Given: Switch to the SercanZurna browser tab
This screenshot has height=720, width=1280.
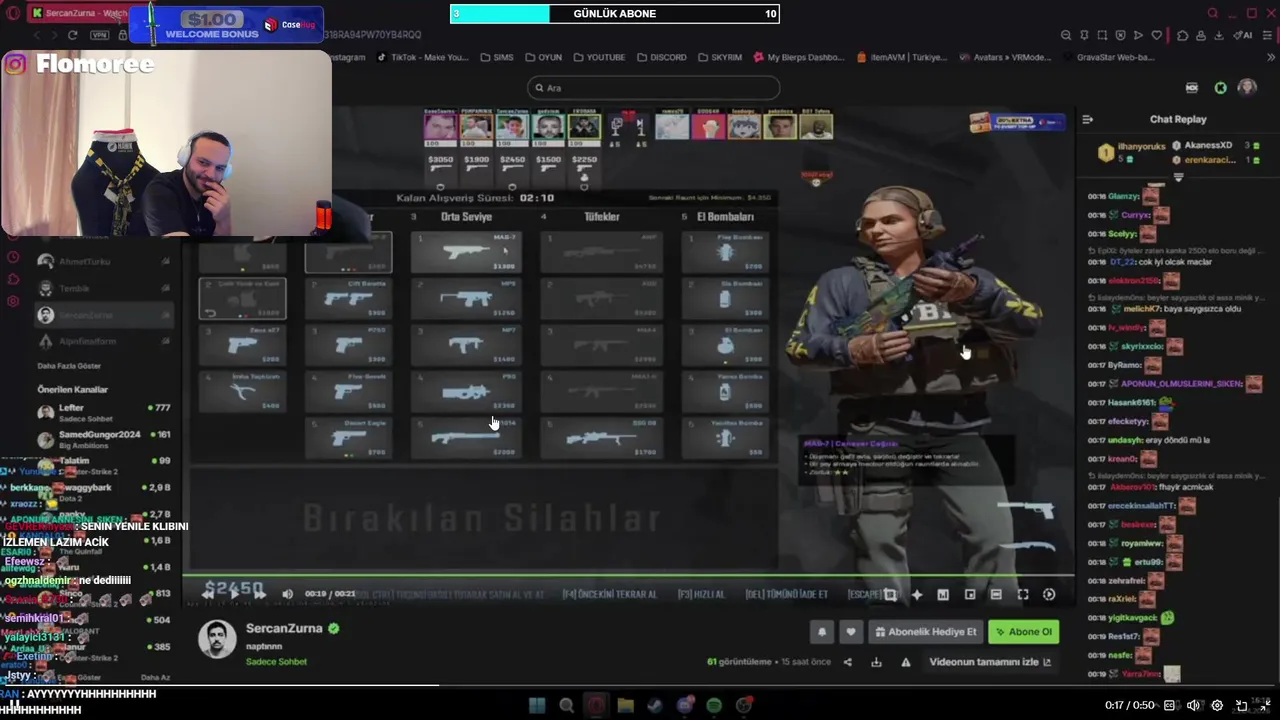Looking at the screenshot, I should click(80, 13).
